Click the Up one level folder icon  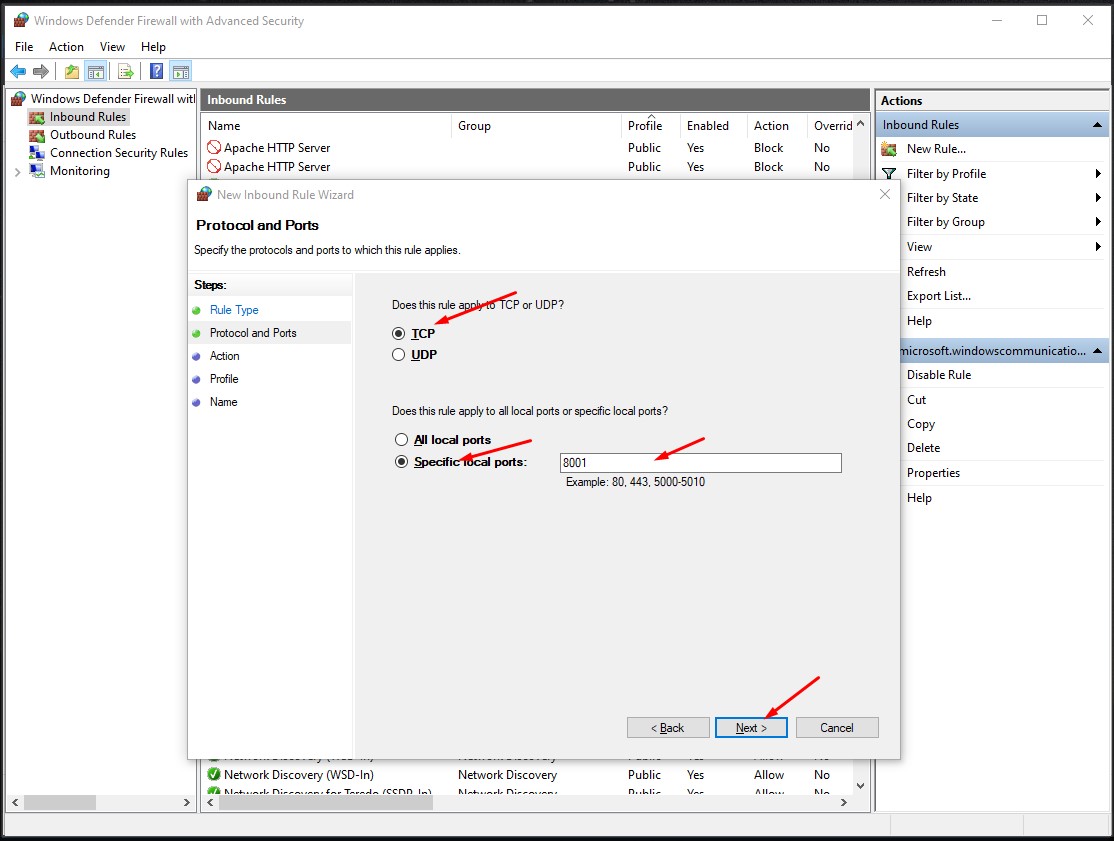click(x=72, y=71)
